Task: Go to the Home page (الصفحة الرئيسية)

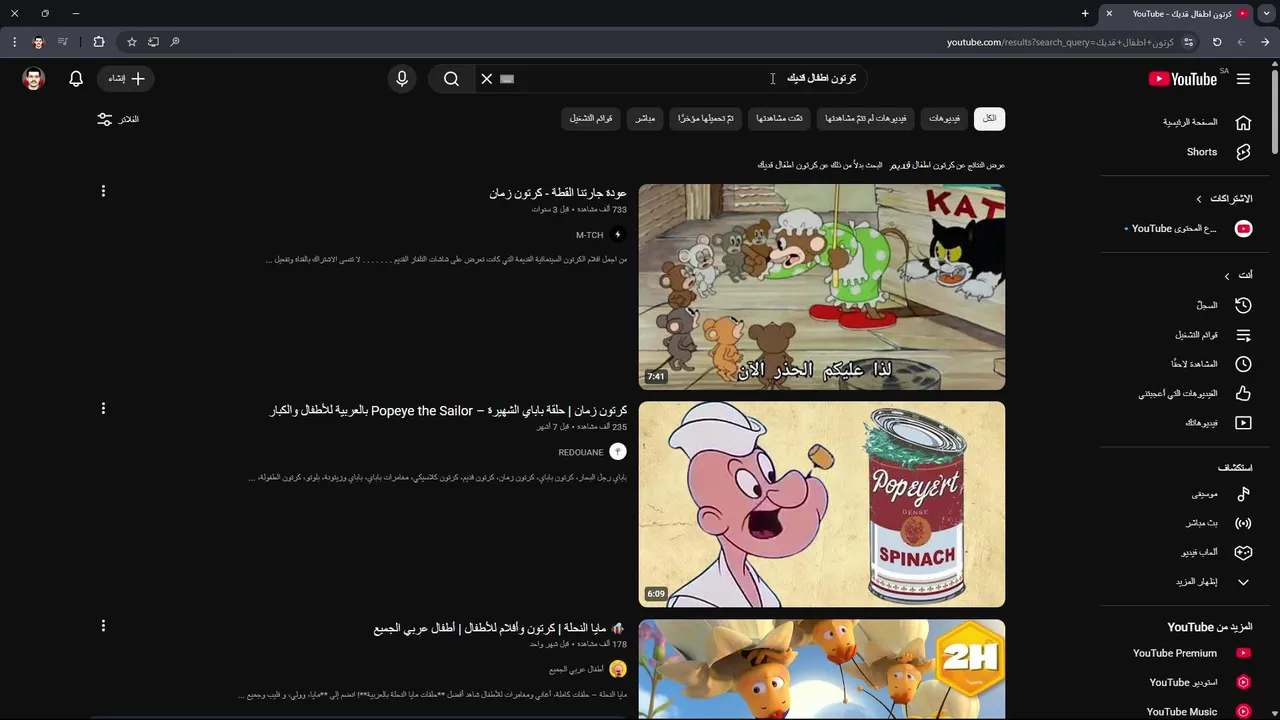Action: 1207,123
